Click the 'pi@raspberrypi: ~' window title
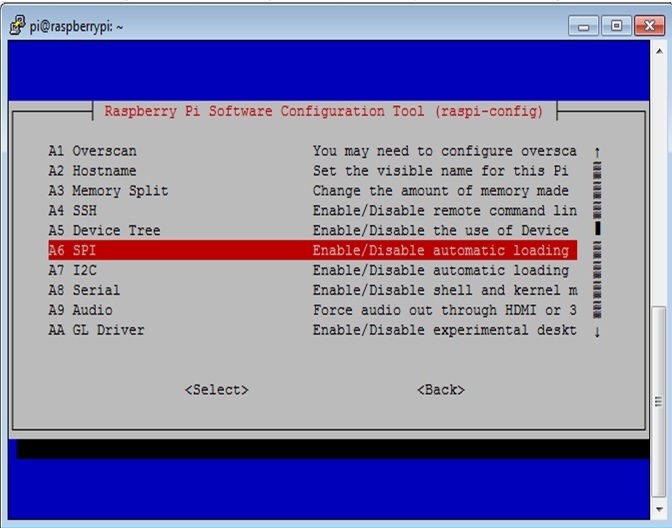 [76, 27]
